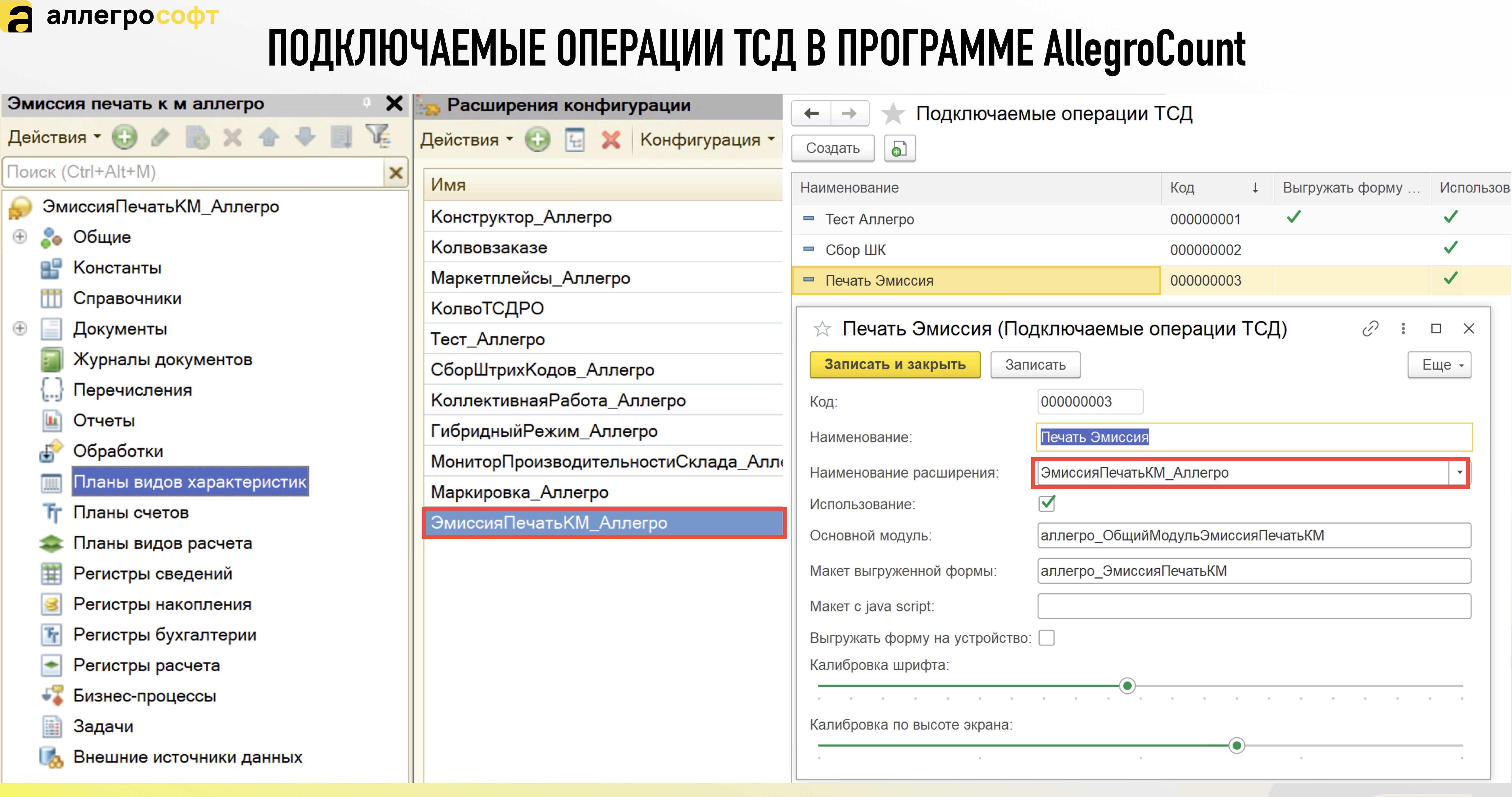Image resolution: width=1512 pixels, height=797 pixels.
Task: Click the Код column sort arrow
Action: pyautogui.click(x=1255, y=188)
